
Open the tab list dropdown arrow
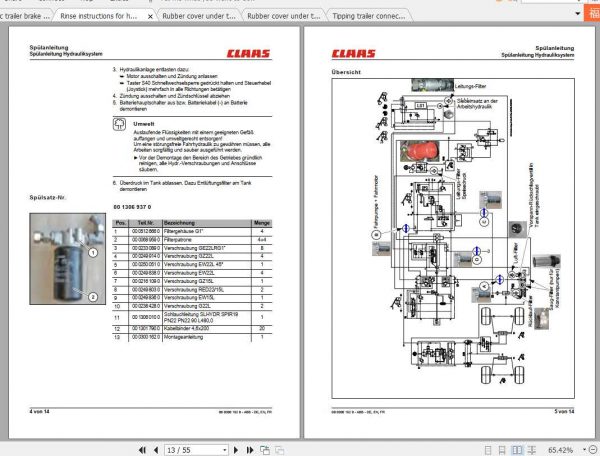tap(577, 14)
